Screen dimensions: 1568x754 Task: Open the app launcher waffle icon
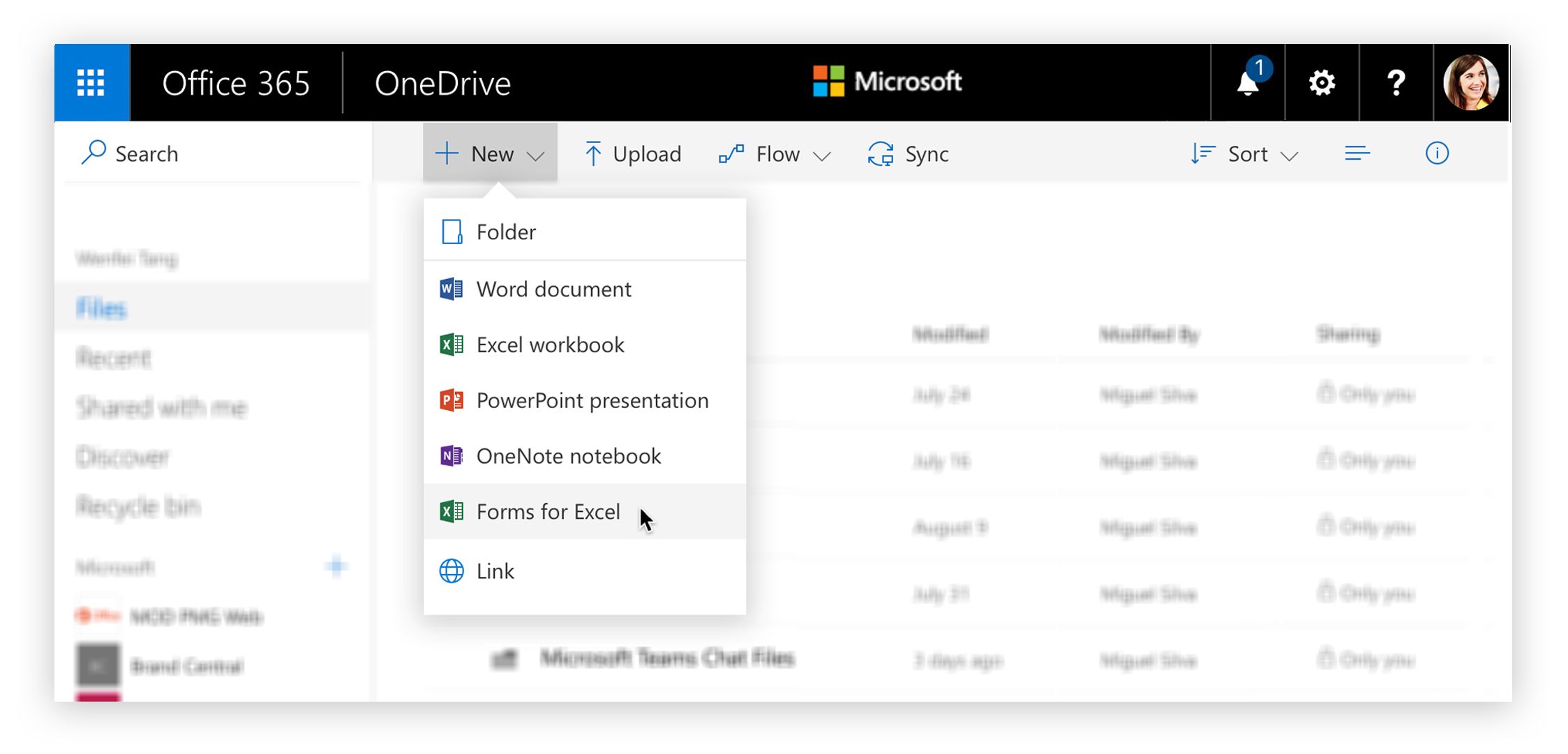click(89, 82)
